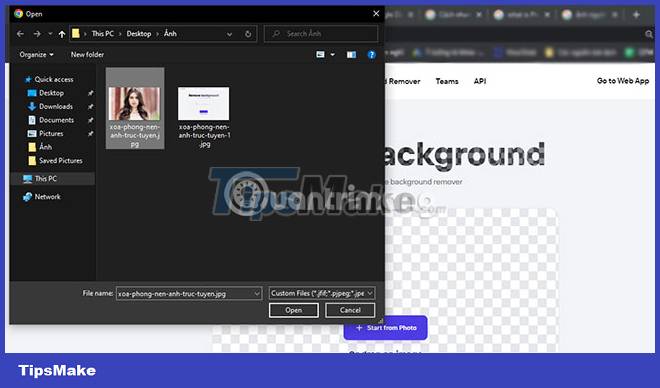Screen dimensions: 660x388
Task: Click Go to Web App link
Action: 623,81
